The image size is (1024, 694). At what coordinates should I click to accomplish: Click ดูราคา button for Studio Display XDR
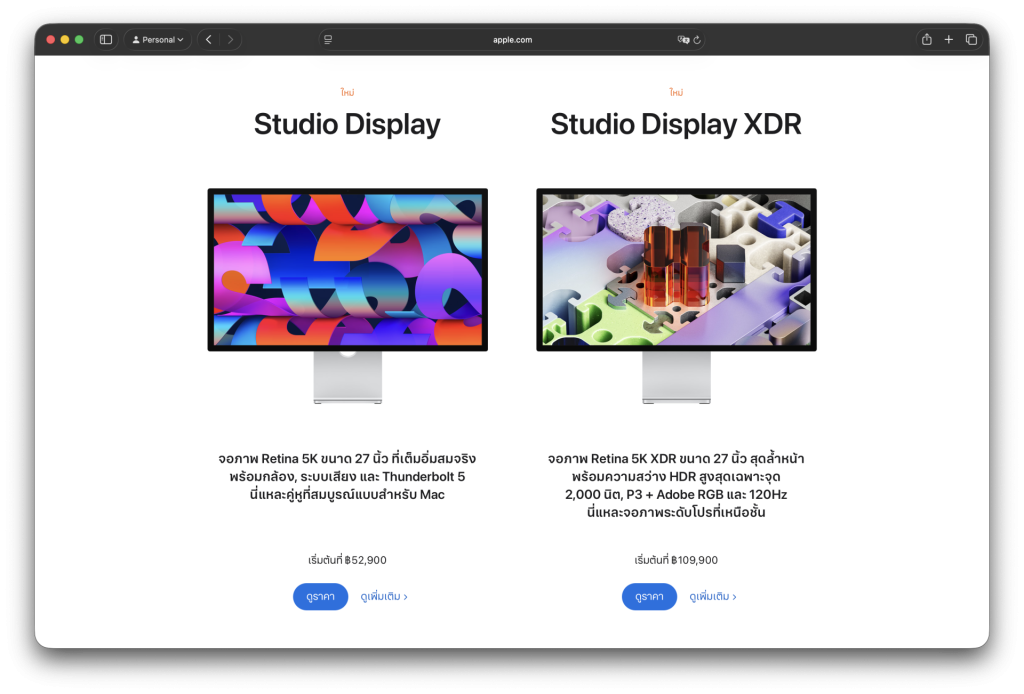649,597
